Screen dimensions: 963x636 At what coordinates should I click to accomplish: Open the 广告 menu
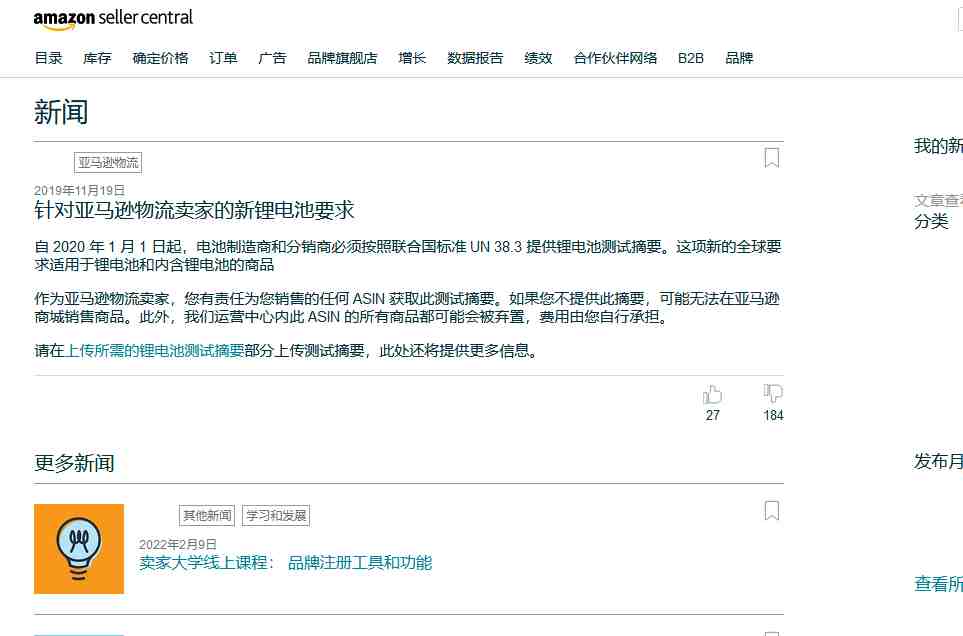tap(272, 58)
